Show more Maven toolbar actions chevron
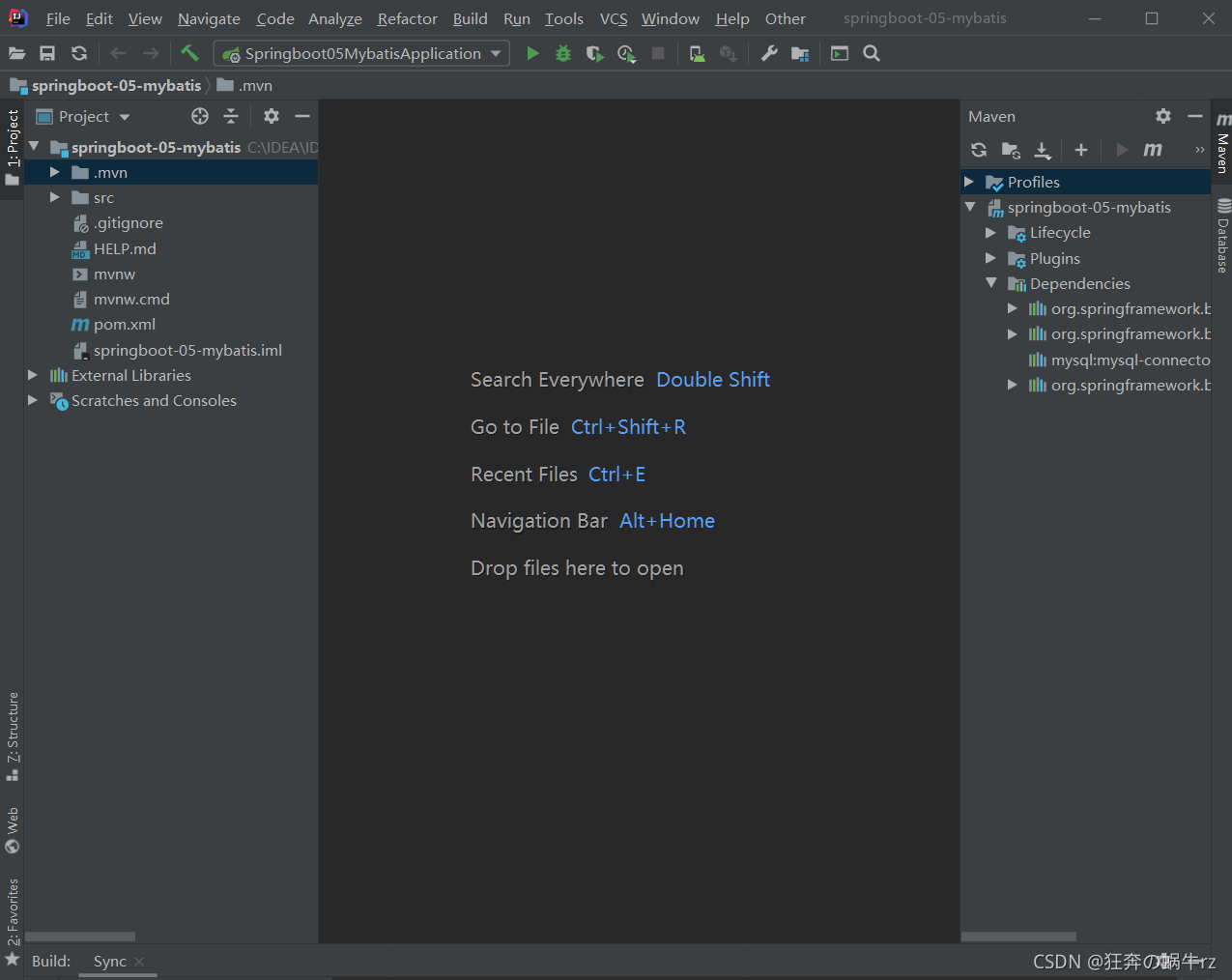 point(1200,150)
